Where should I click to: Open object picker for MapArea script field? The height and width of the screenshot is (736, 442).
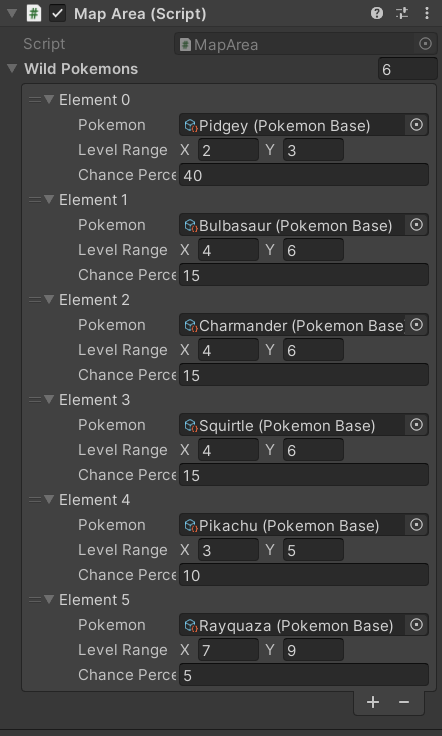(425, 44)
